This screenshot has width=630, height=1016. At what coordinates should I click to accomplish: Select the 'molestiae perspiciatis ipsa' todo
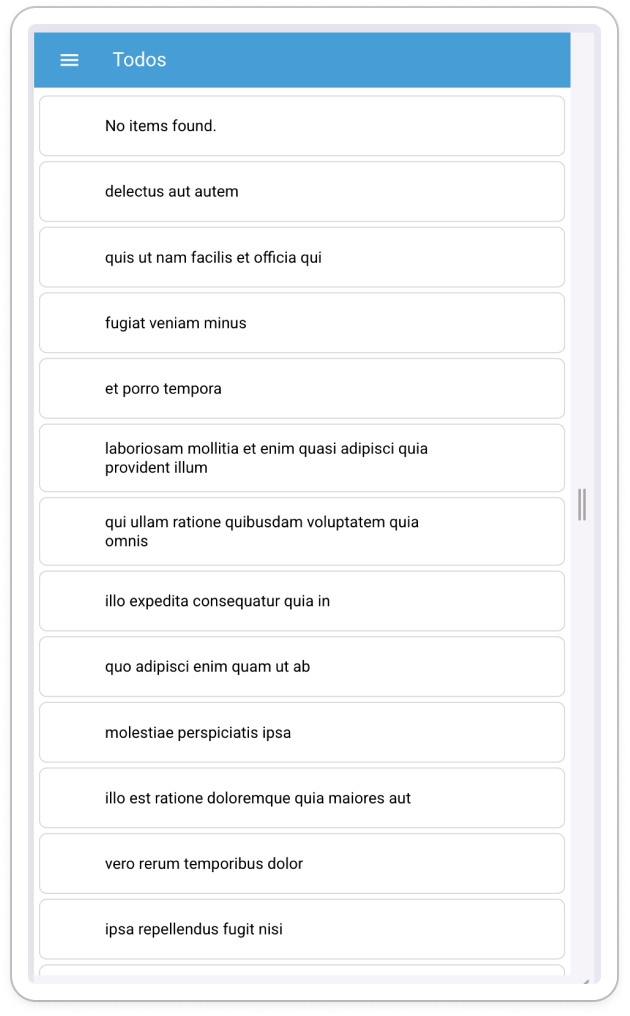click(x=301, y=733)
